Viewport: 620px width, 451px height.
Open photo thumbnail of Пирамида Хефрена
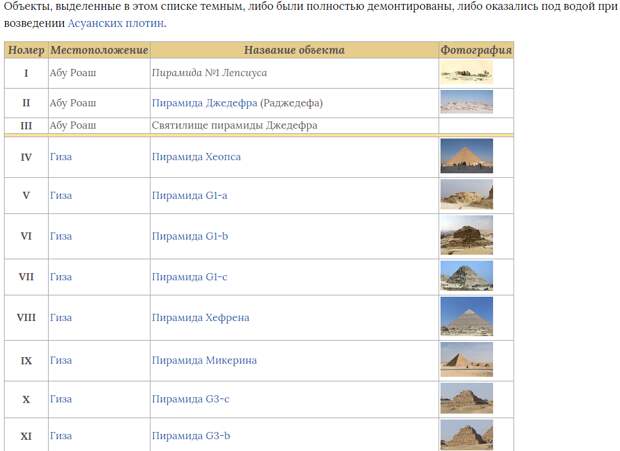click(467, 317)
